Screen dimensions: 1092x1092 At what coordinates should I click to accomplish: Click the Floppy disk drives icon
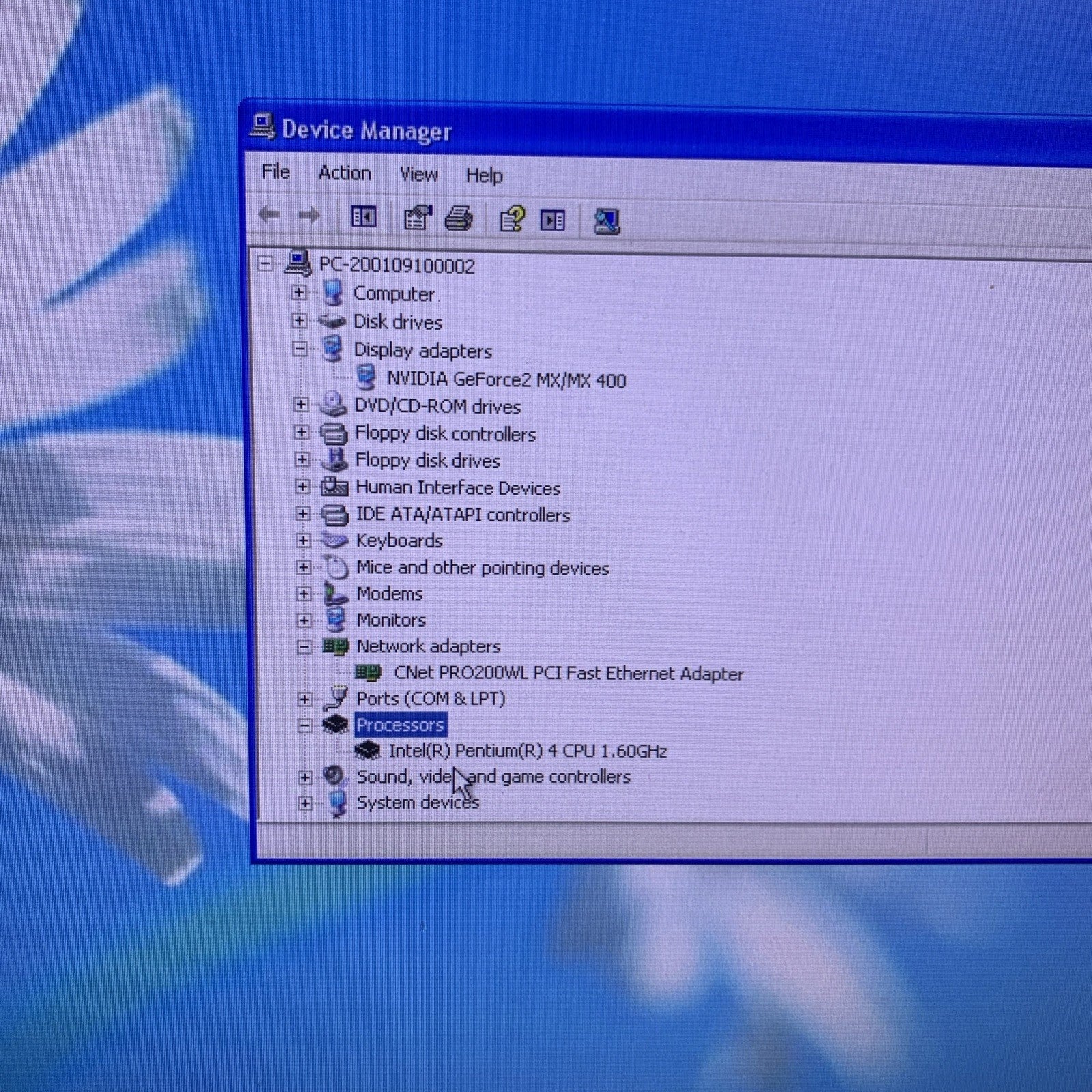pos(334,459)
